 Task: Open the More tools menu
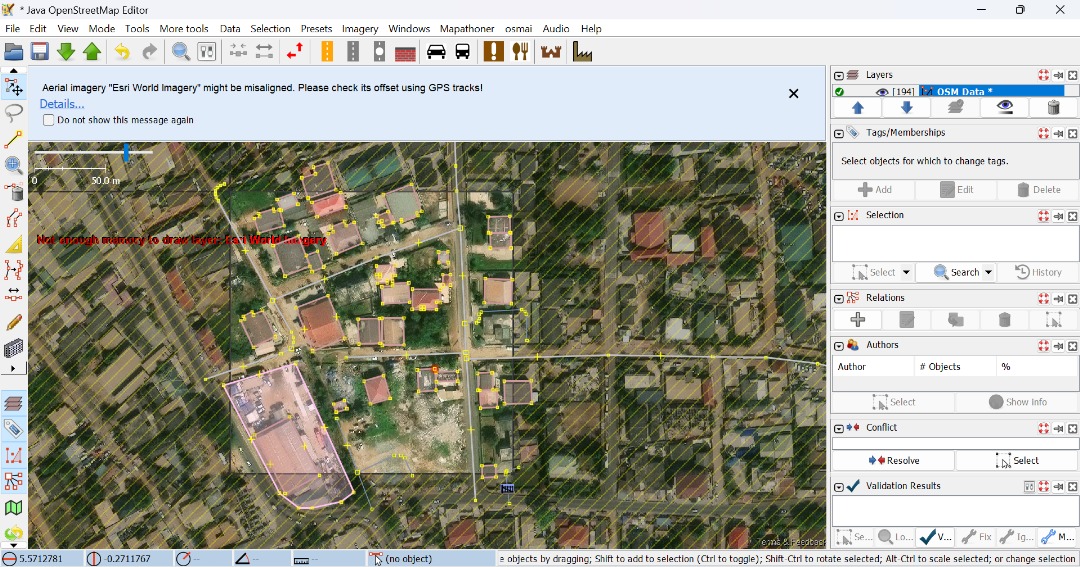[184, 28]
